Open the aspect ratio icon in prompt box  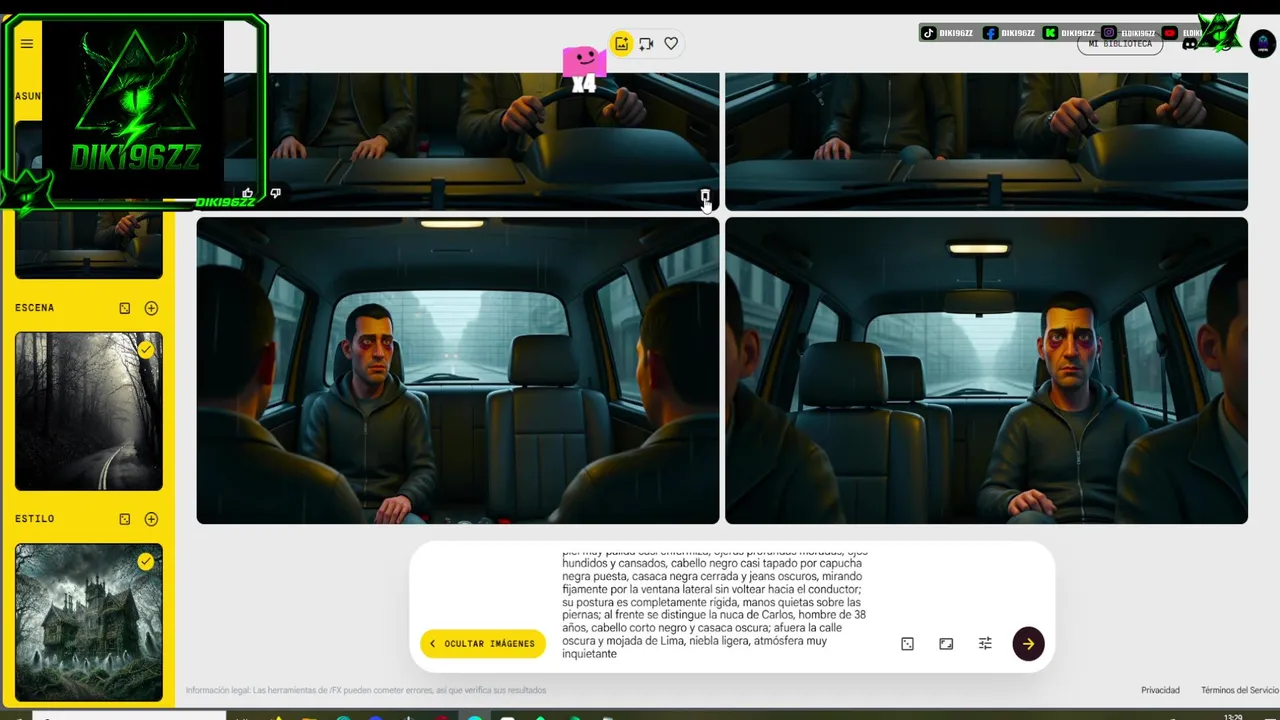coord(946,644)
